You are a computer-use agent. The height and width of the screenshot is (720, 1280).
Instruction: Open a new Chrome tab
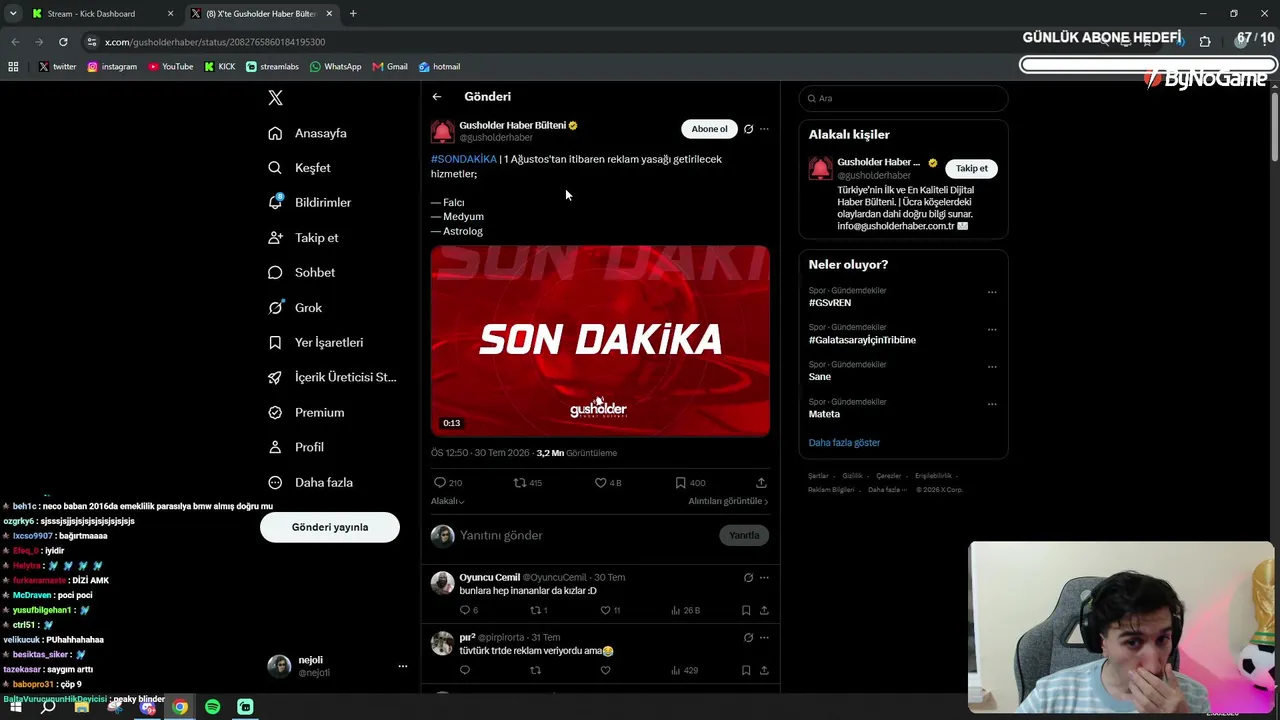(x=353, y=14)
